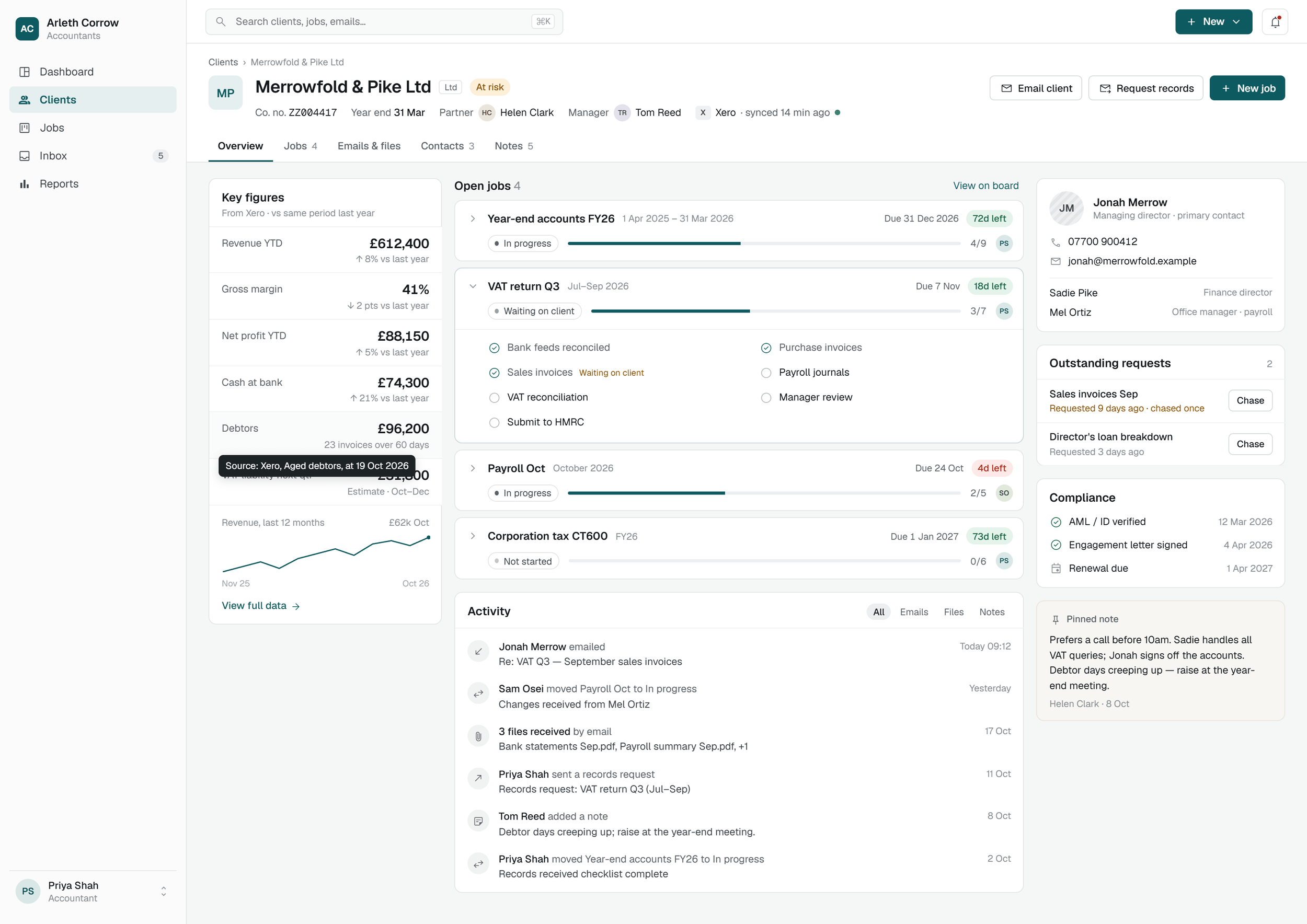This screenshot has height=924, width=1307.
Task: Click the phone icon beside 07700 900412
Action: coord(1056,242)
